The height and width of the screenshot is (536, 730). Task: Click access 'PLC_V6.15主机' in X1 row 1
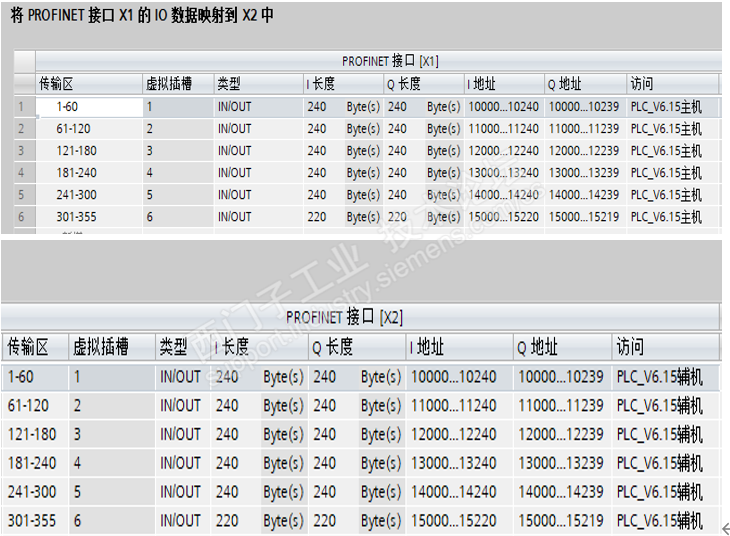[666, 107]
